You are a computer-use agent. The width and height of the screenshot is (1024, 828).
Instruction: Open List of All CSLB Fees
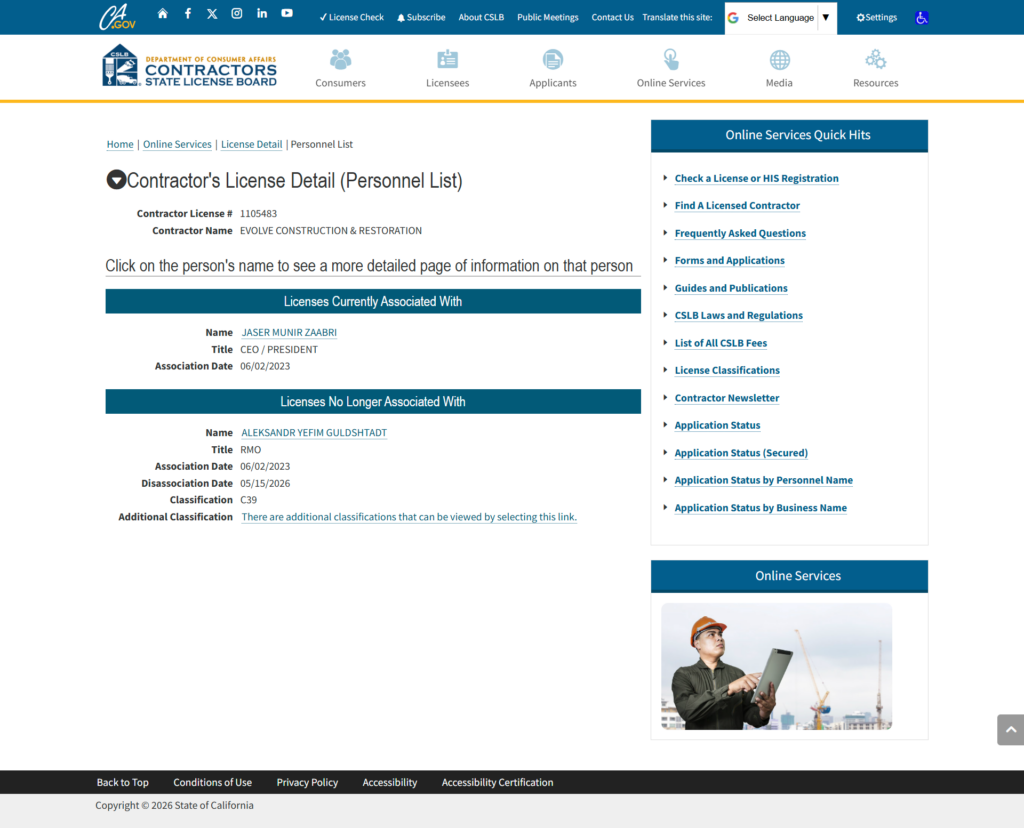click(x=720, y=343)
